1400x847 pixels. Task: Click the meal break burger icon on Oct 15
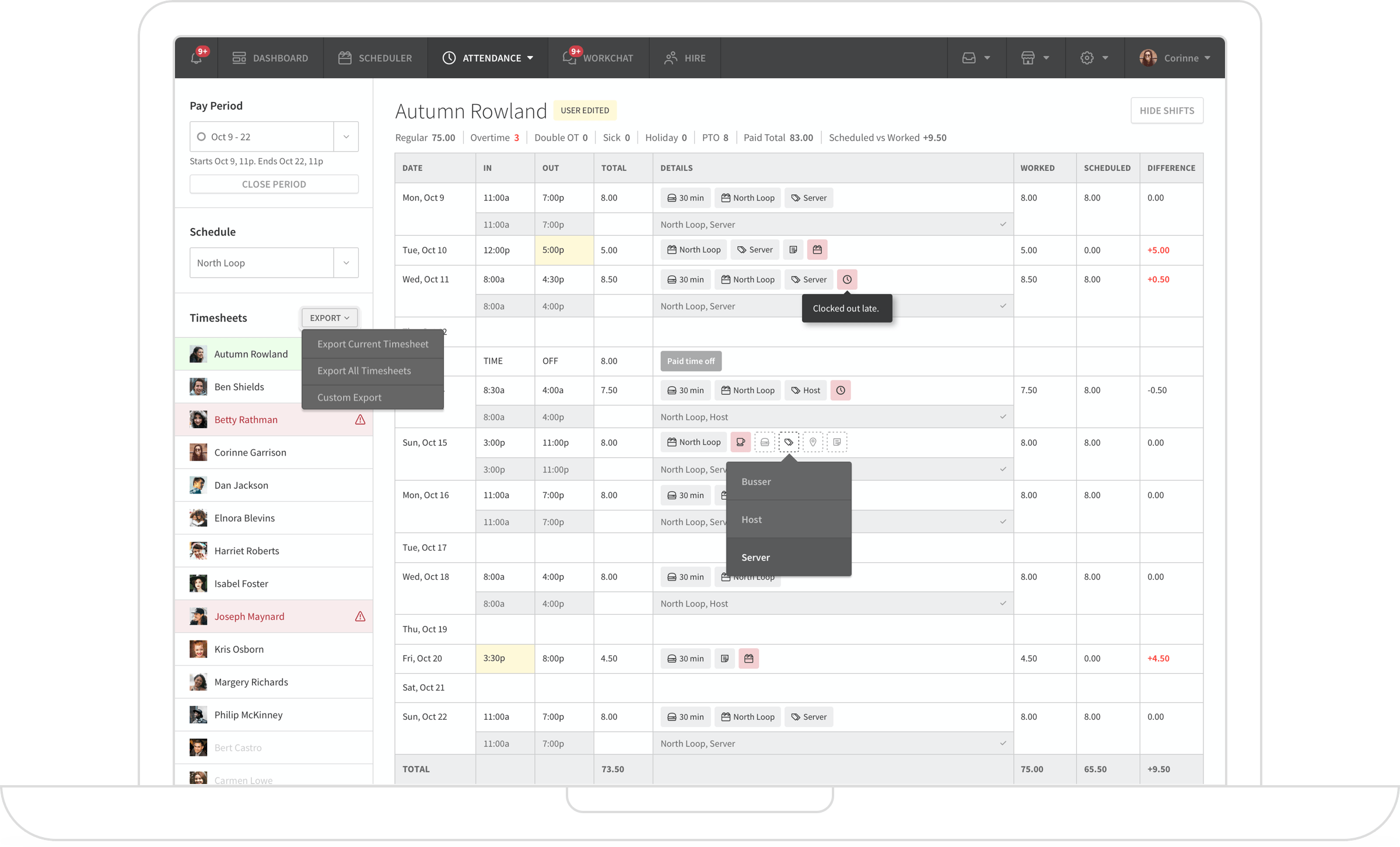pos(764,442)
